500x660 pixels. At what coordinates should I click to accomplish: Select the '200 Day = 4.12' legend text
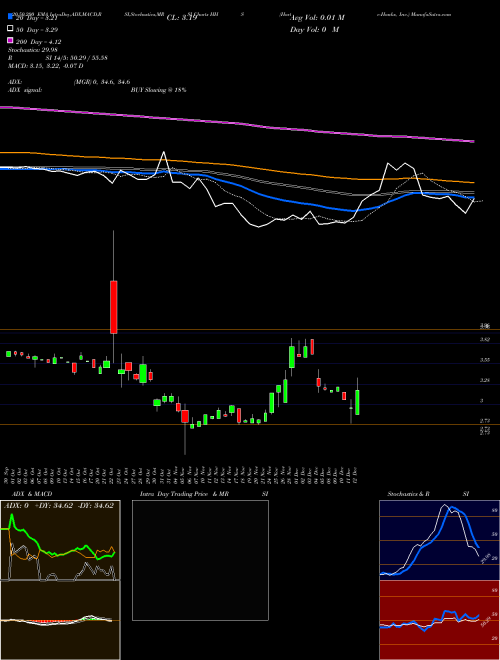click(39, 42)
